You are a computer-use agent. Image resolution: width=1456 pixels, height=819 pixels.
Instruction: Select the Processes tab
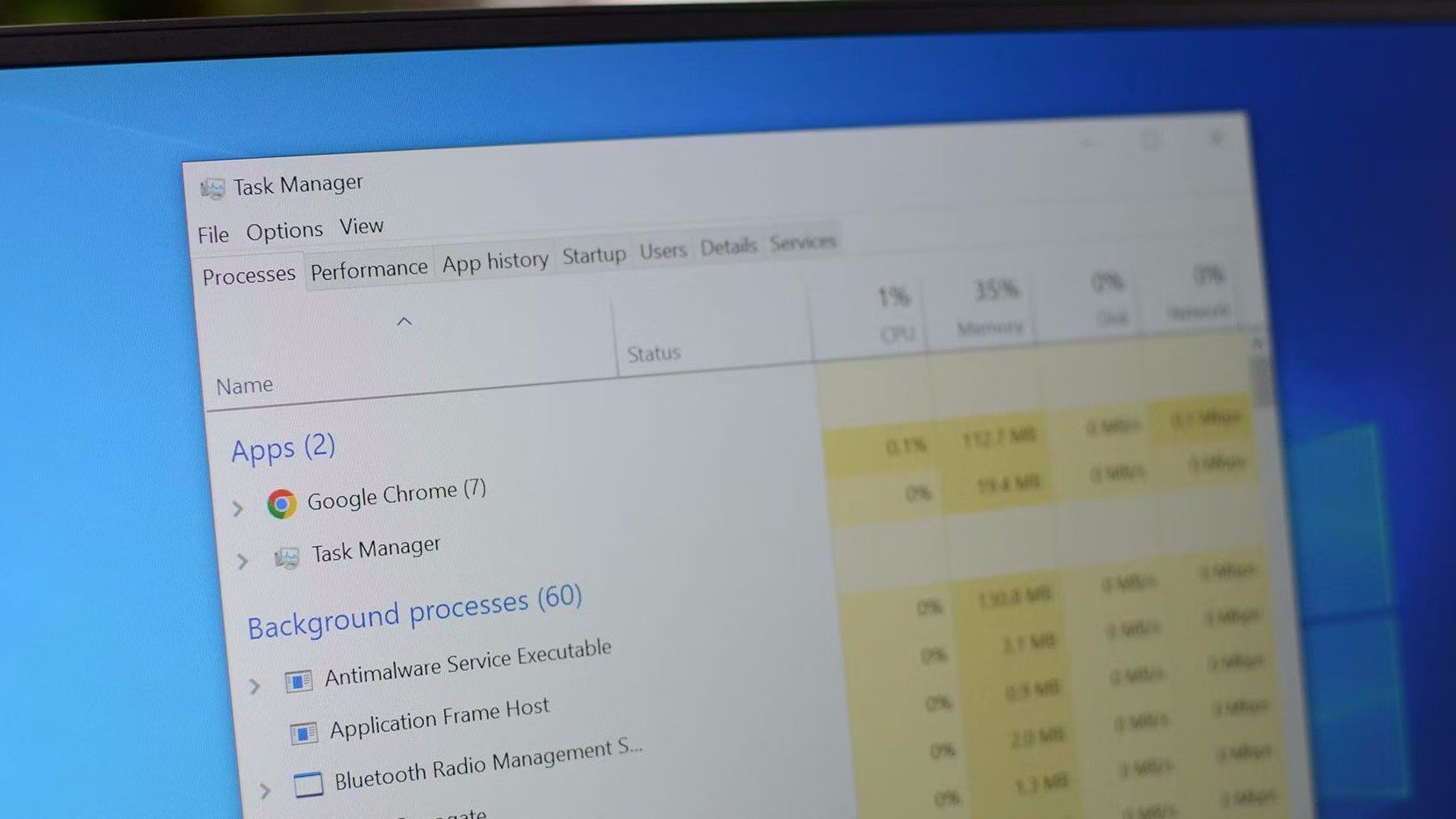[249, 275]
